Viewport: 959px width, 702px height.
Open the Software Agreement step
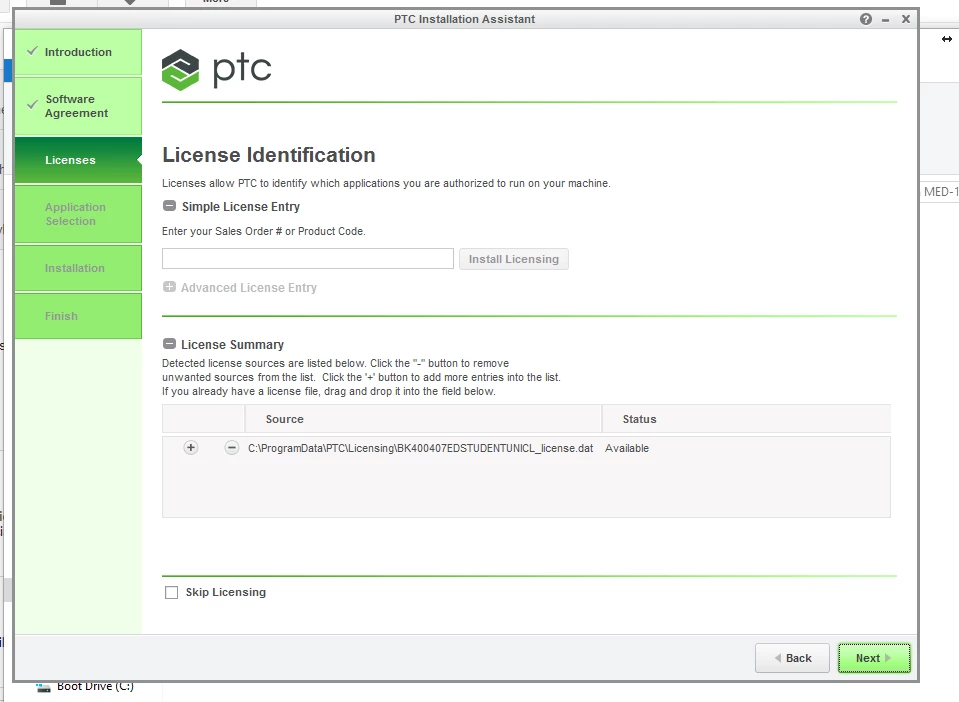(78, 106)
